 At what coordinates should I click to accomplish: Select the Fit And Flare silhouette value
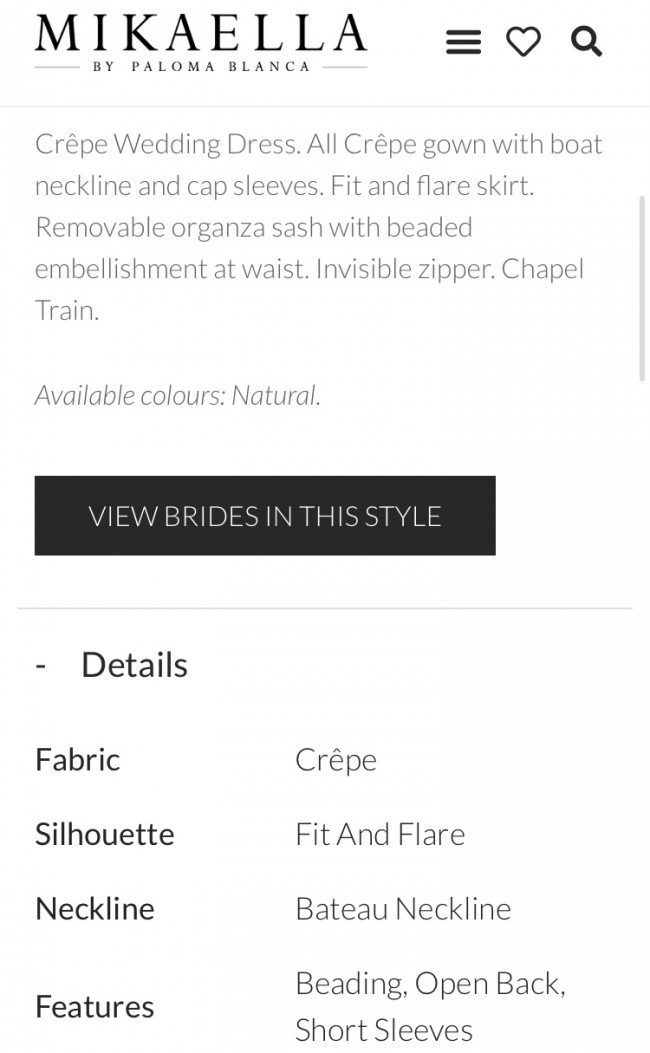(x=381, y=833)
